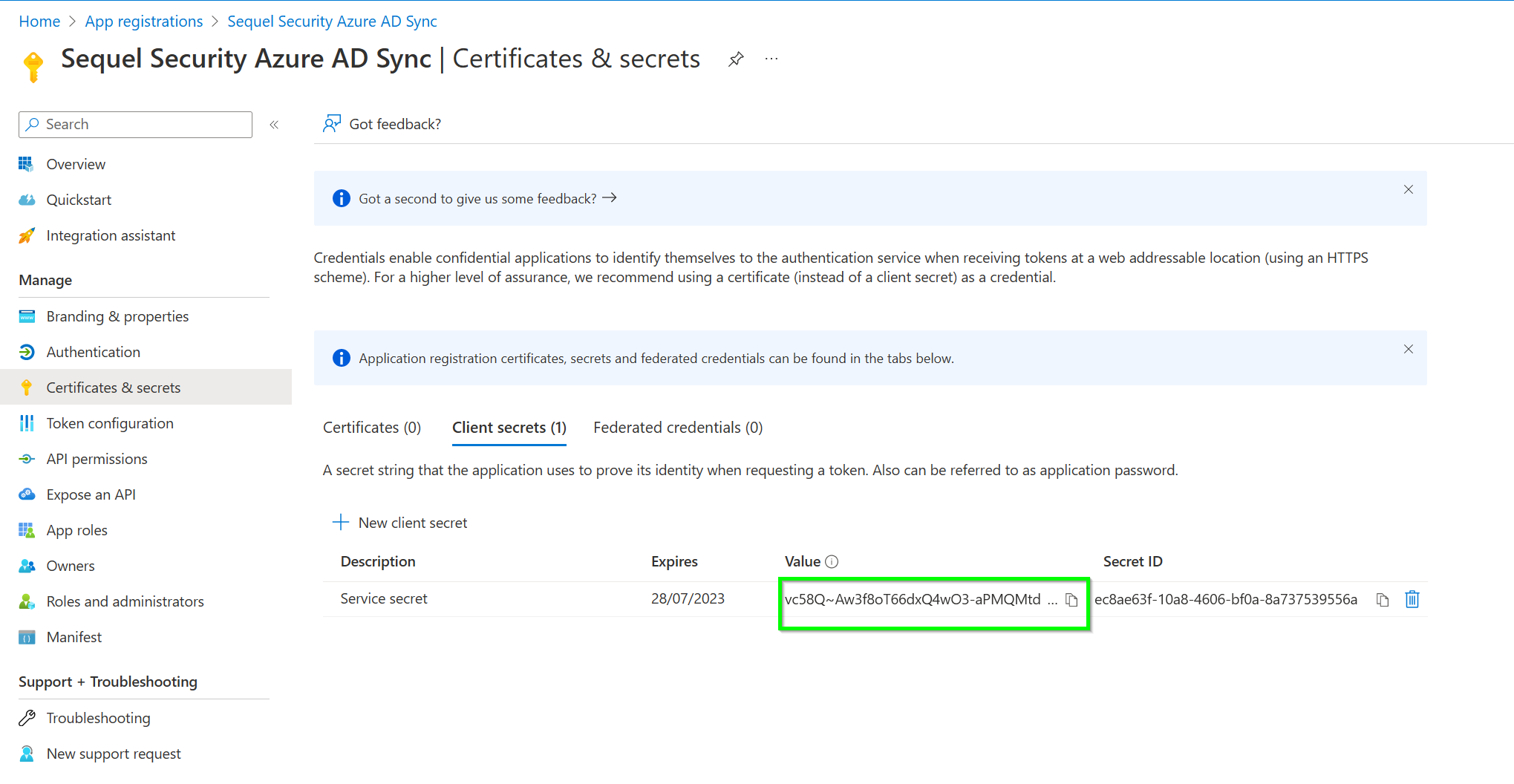
Task: Go to App registrations in the breadcrumb
Action: click(144, 22)
